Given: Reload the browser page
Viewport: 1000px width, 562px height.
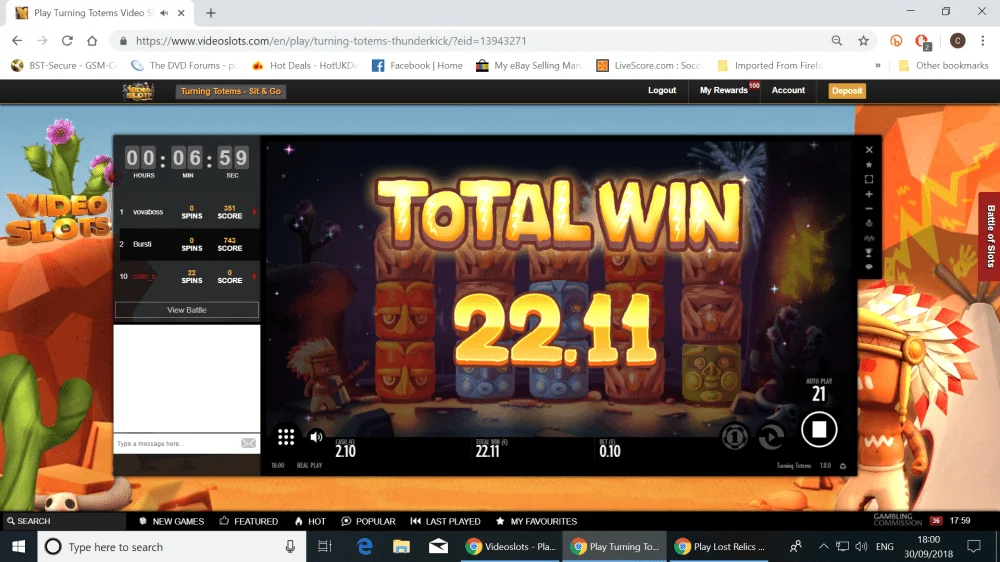Looking at the screenshot, I should 67,41.
